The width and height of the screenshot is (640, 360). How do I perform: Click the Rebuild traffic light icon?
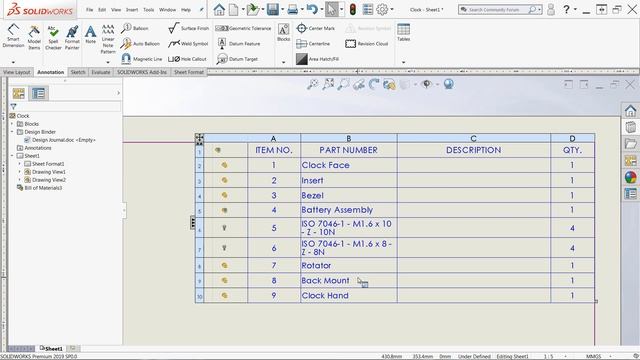(353, 9)
